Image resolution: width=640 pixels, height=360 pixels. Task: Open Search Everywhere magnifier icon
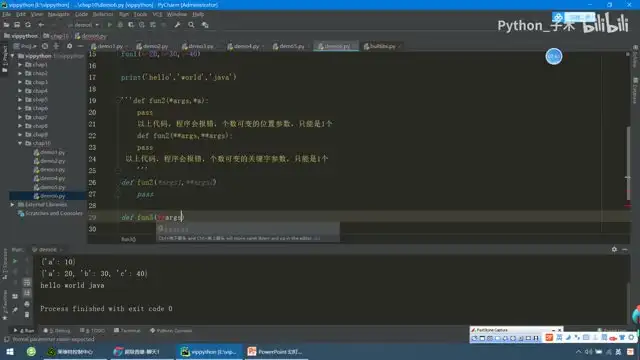click(x=191, y=25)
